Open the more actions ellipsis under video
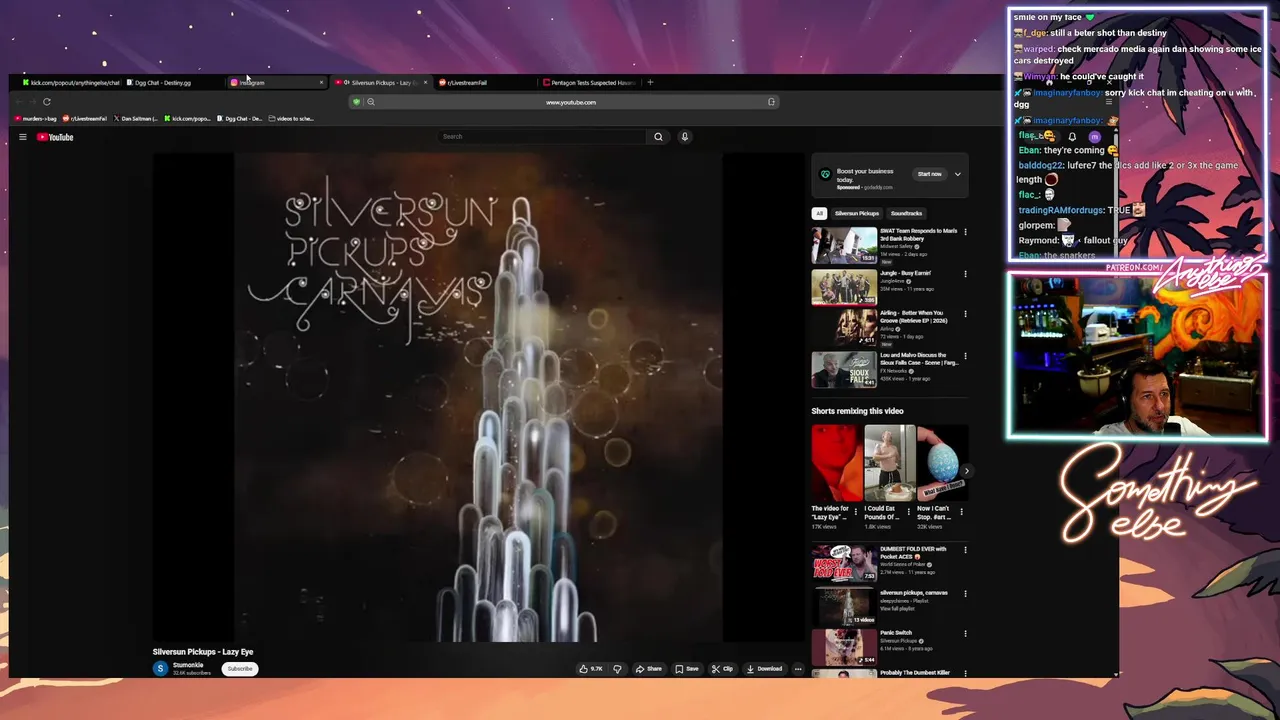 tap(797, 669)
